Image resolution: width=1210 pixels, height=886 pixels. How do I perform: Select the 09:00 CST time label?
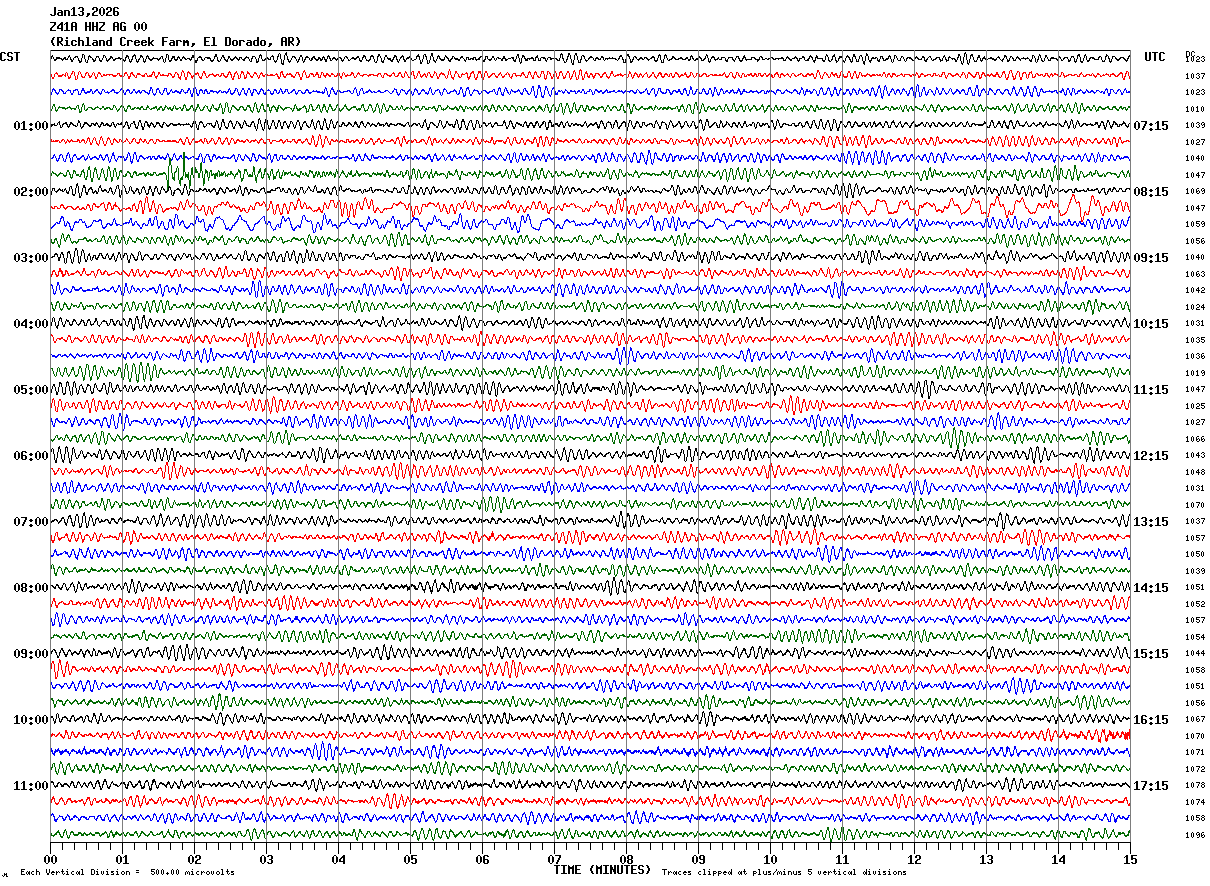(x=31, y=654)
